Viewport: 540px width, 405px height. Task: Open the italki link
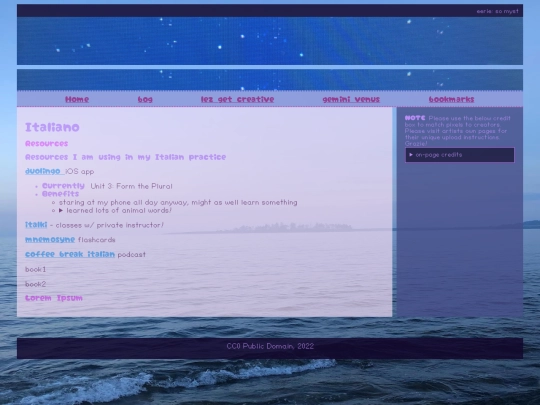[36, 225]
